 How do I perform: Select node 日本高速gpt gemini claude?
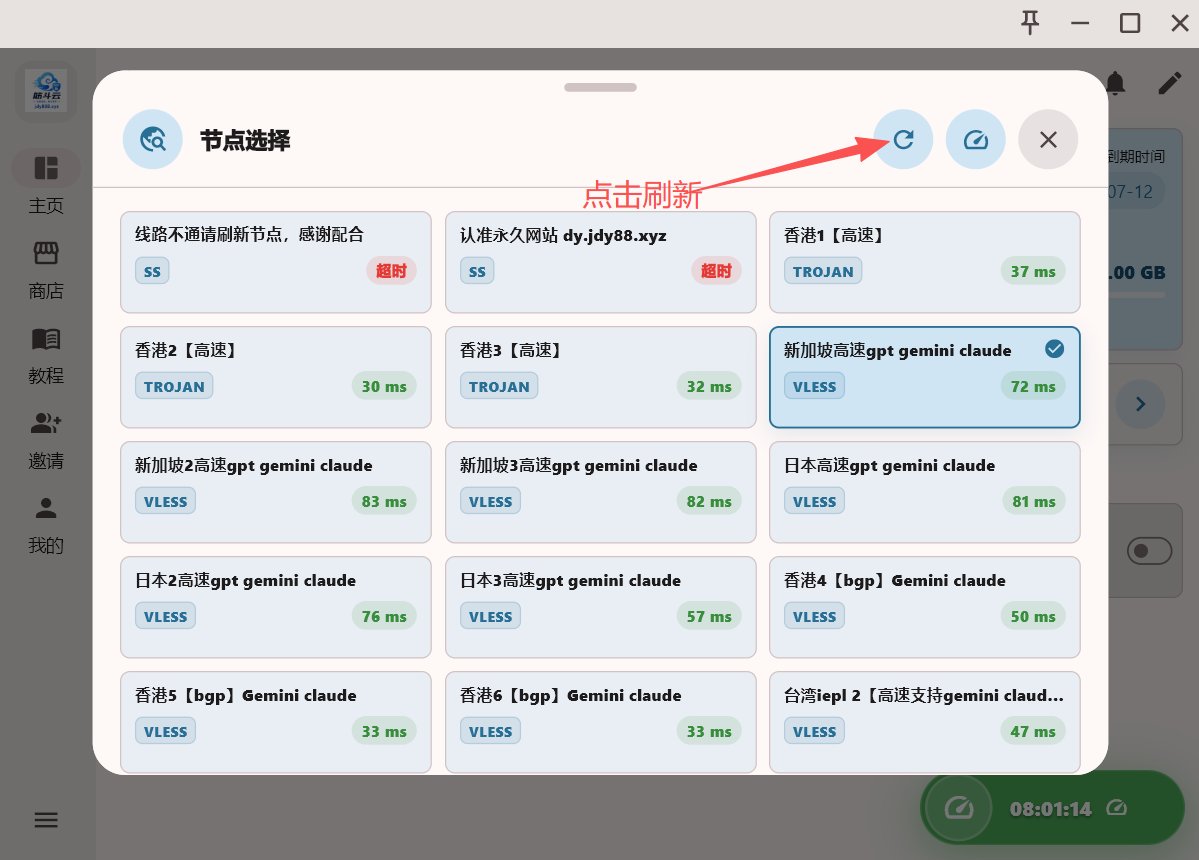tap(924, 492)
